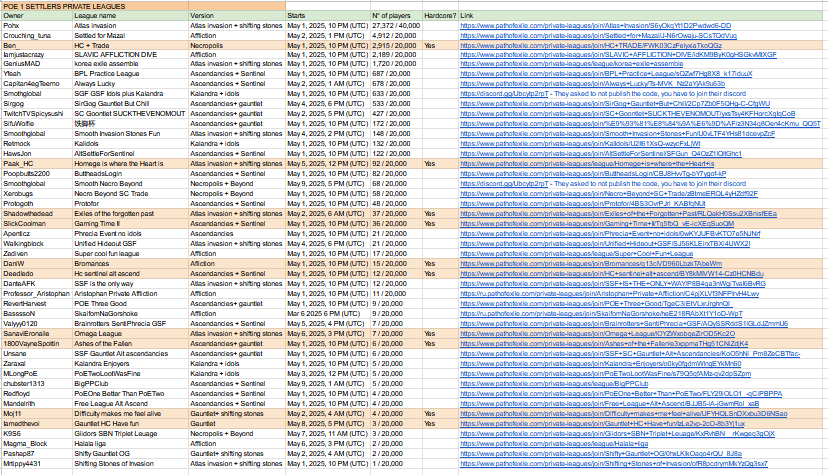Select owner cell 'TwitchTVSpicysushi'
The width and height of the screenshot is (828, 475).
click(36, 113)
